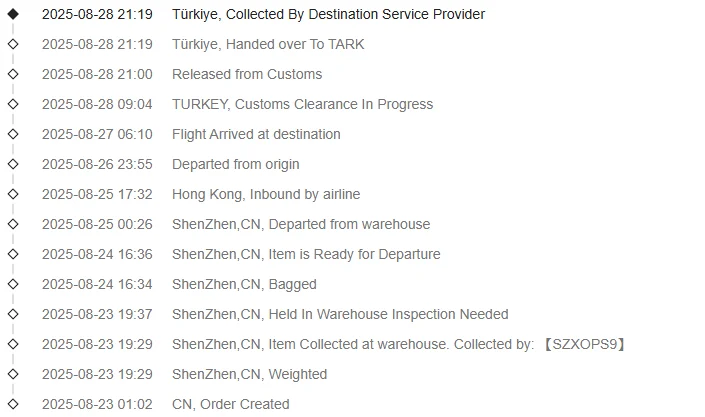Click the 2025-08-28 21:00 timestamp
The height and width of the screenshot is (417, 705).
click(97, 74)
